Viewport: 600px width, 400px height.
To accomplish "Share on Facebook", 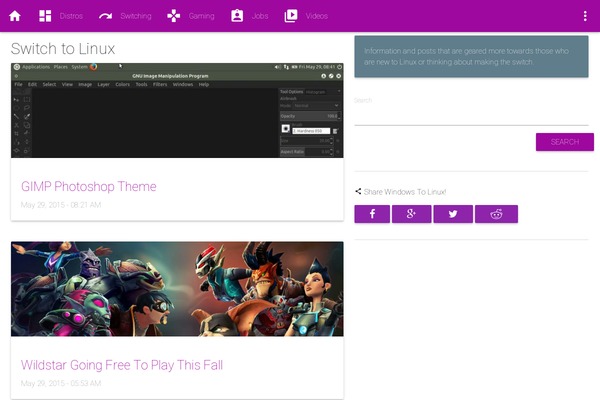I will tap(372, 214).
